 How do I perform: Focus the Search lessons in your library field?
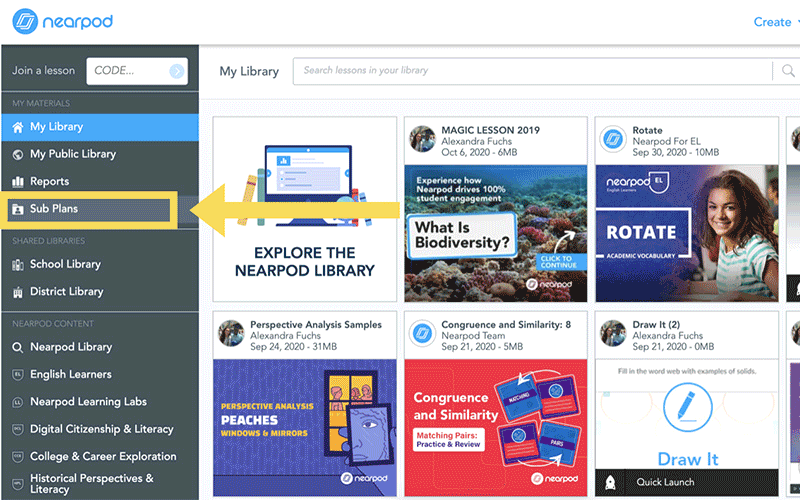point(533,71)
